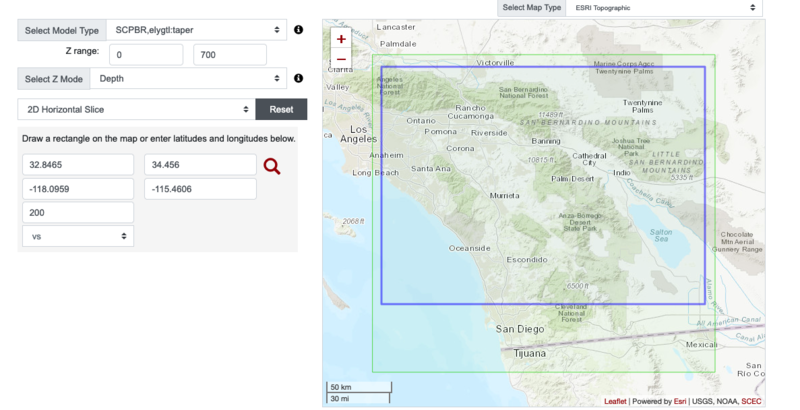The height and width of the screenshot is (410, 800).
Task: Open the vs property dropdown
Action: (78, 236)
